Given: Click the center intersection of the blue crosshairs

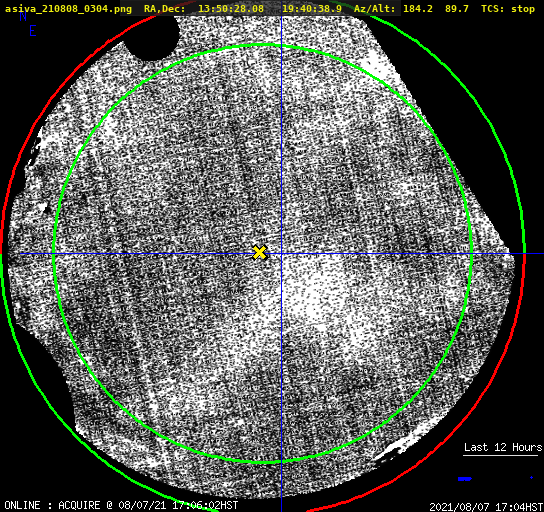Looking at the screenshot, I should coord(281,254).
